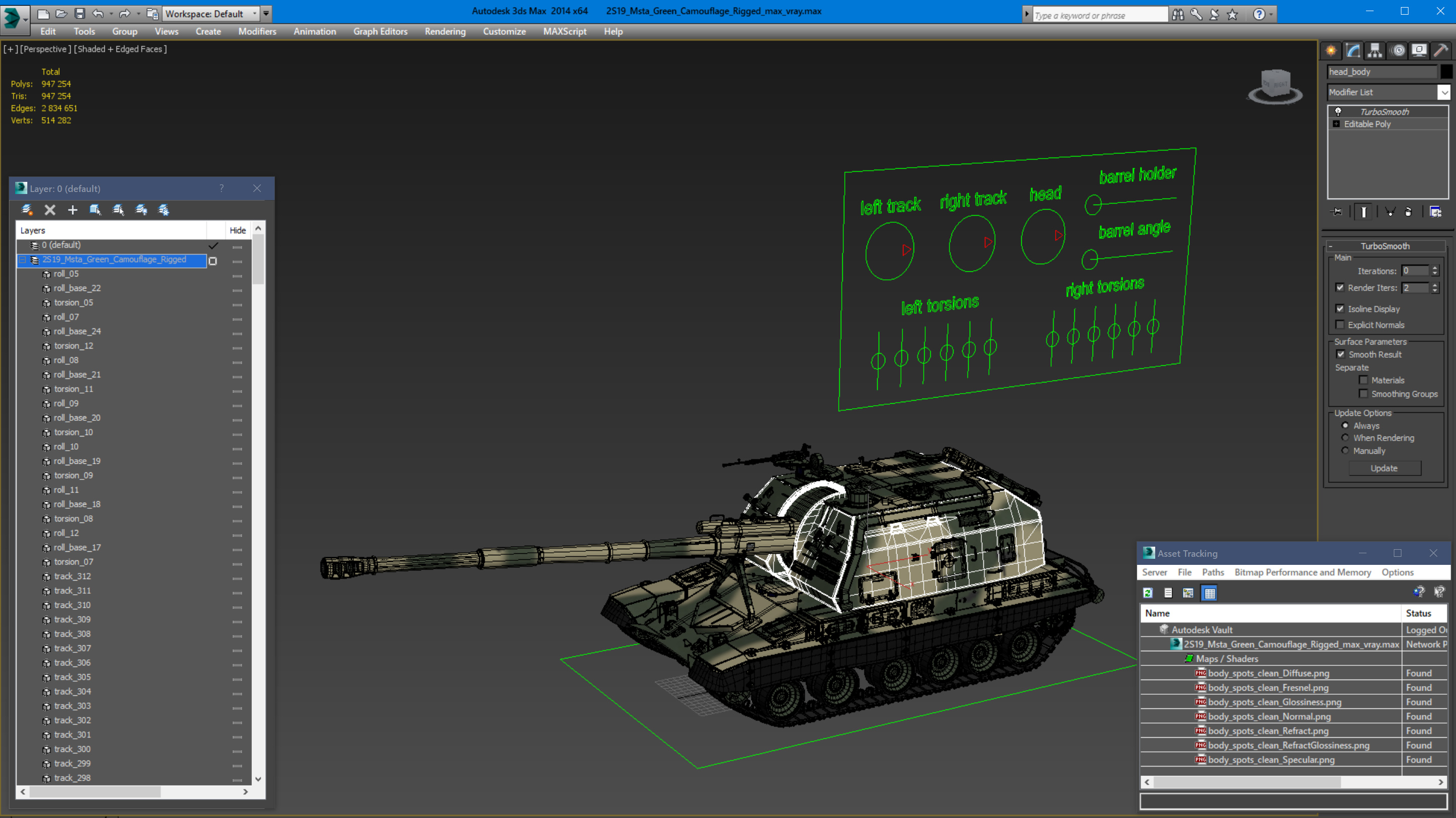
Task: Click the Redo arrow icon
Action: tap(125, 14)
